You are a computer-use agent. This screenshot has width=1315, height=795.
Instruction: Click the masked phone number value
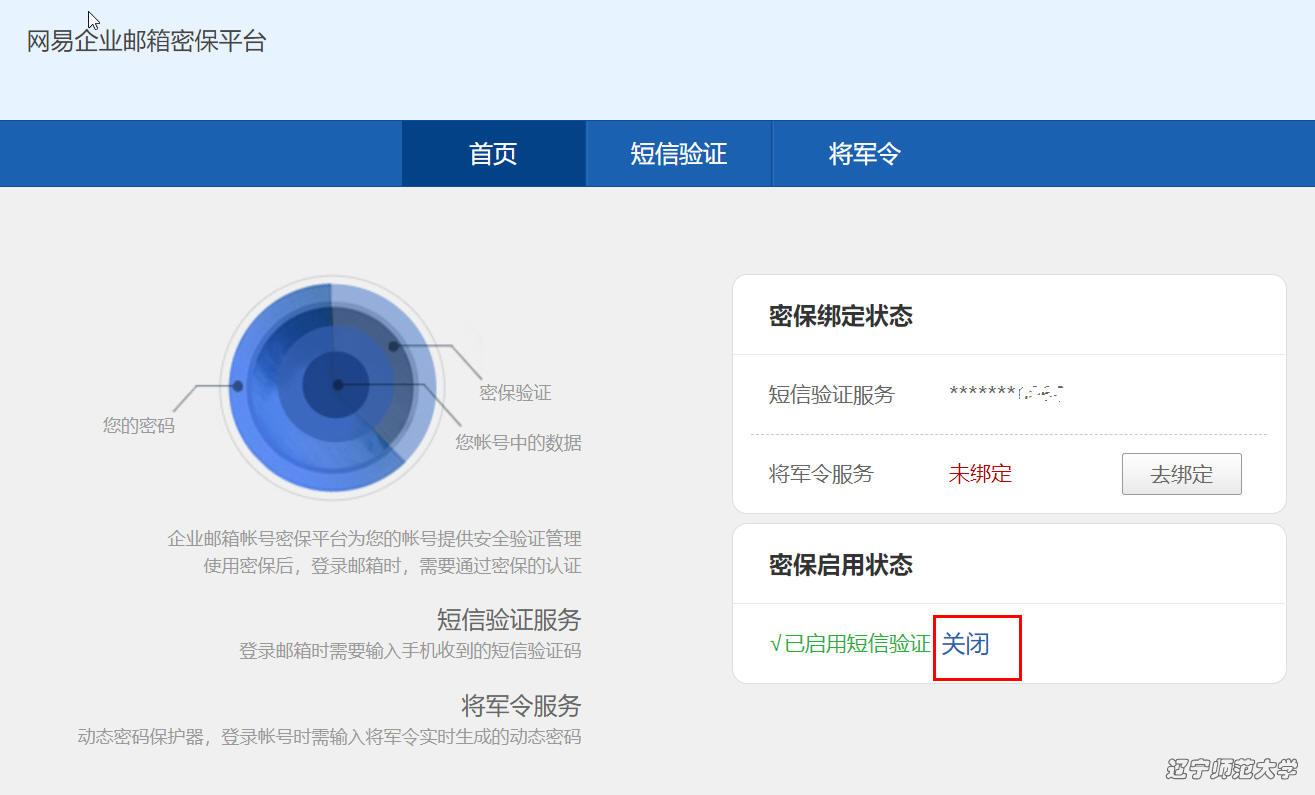[1006, 393]
